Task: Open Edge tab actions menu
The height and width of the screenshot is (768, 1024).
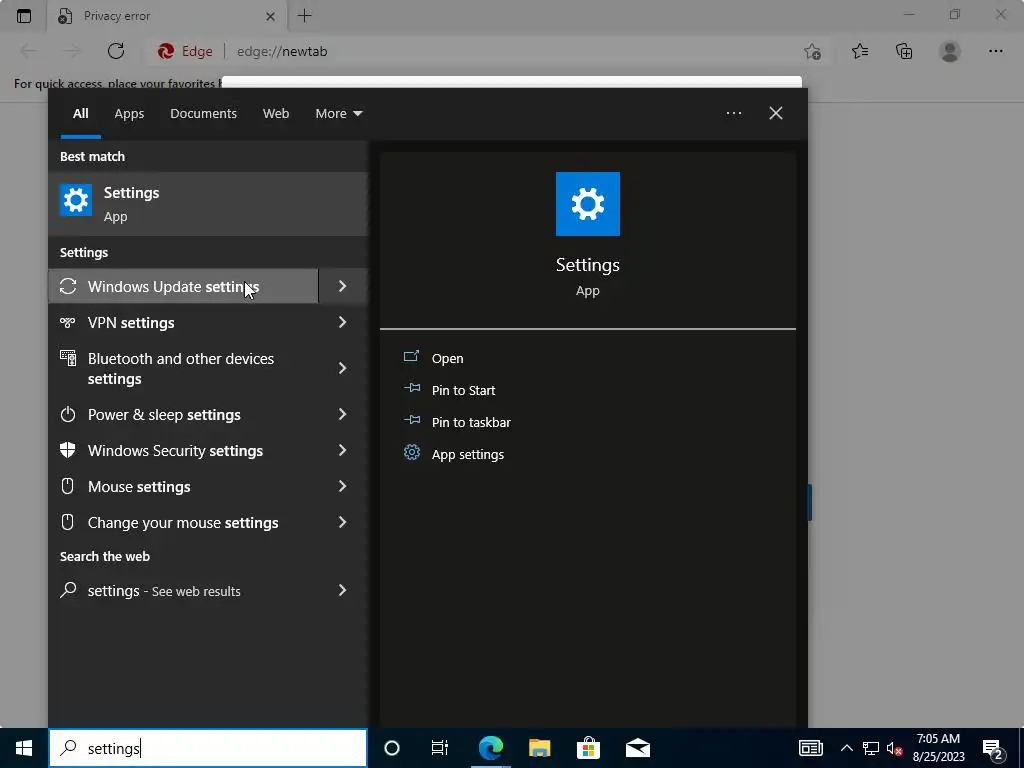Action: tap(24, 16)
